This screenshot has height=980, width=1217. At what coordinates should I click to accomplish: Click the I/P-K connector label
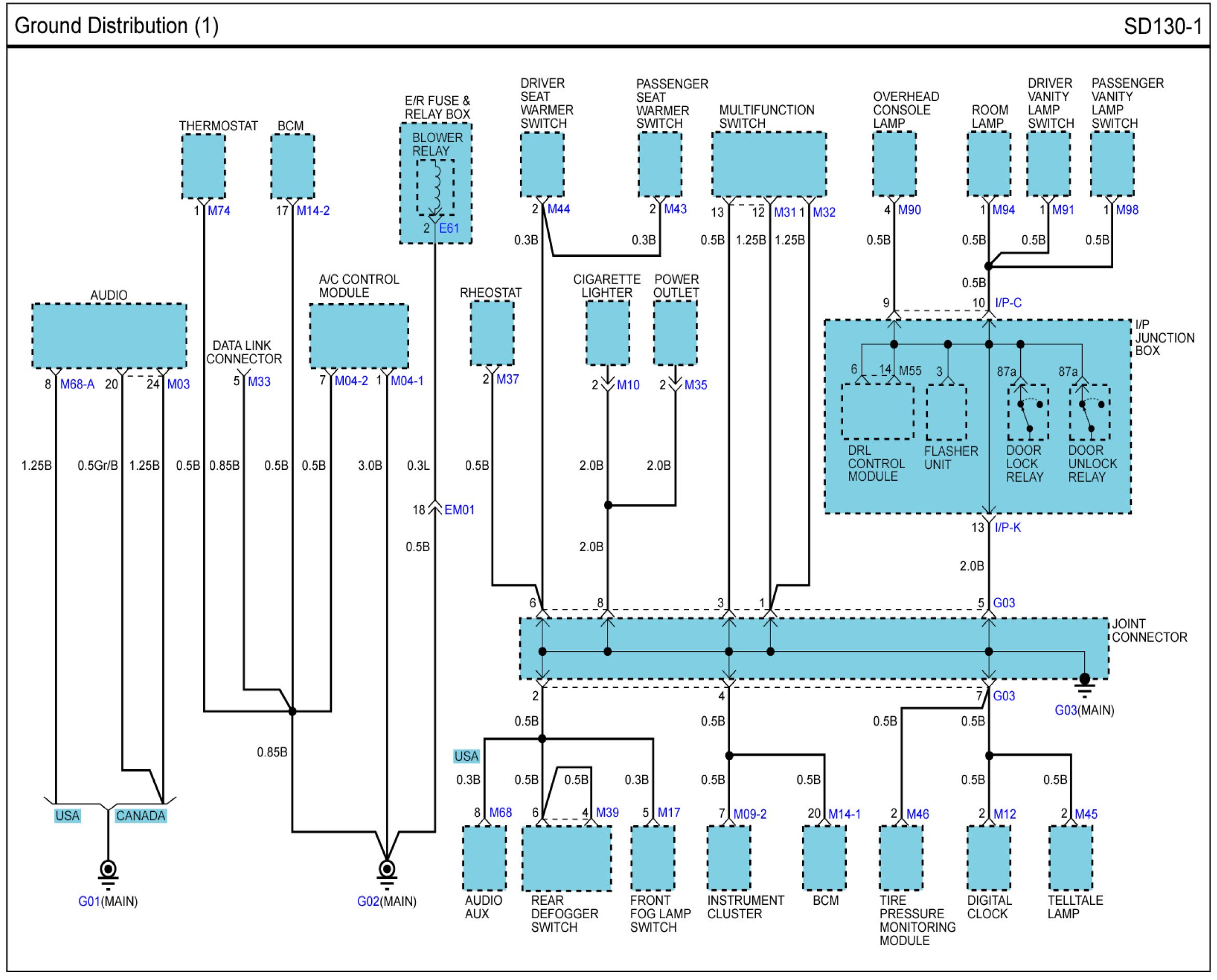(1007, 528)
